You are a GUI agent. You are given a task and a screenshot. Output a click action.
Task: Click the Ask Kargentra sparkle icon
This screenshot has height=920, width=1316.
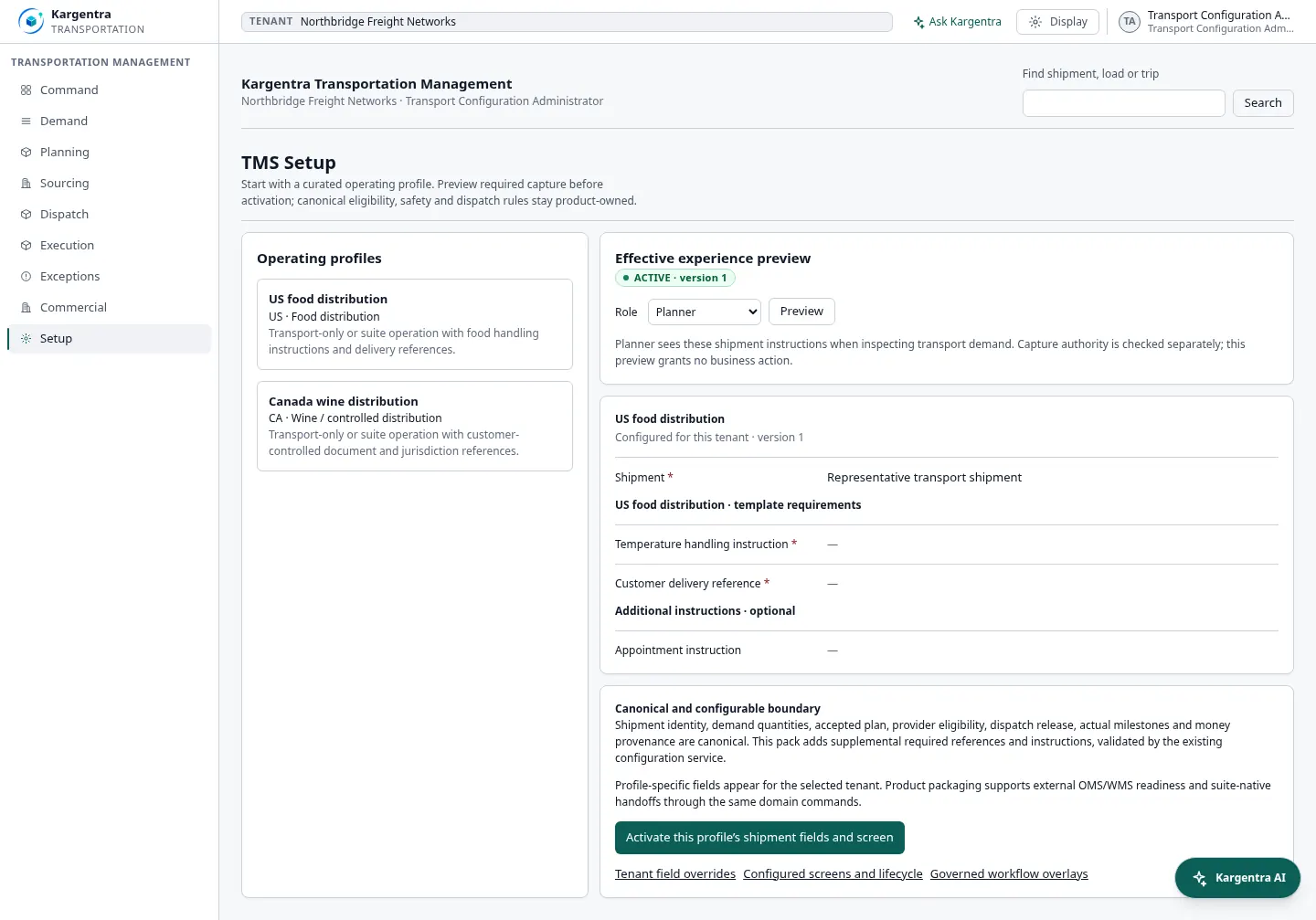(x=919, y=22)
